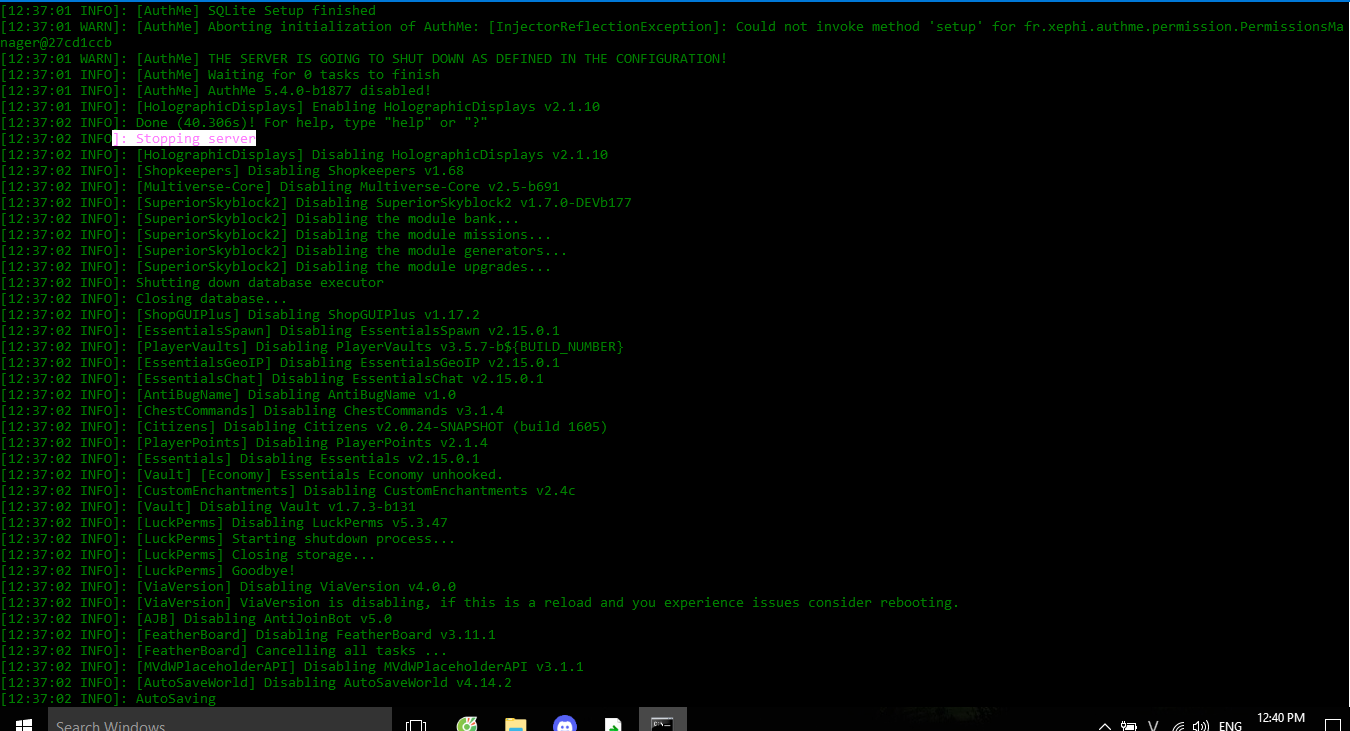The height and width of the screenshot is (731, 1350).
Task: Click 'Enabling HolographicDisplays v2.1.10' line
Action: 299,107
